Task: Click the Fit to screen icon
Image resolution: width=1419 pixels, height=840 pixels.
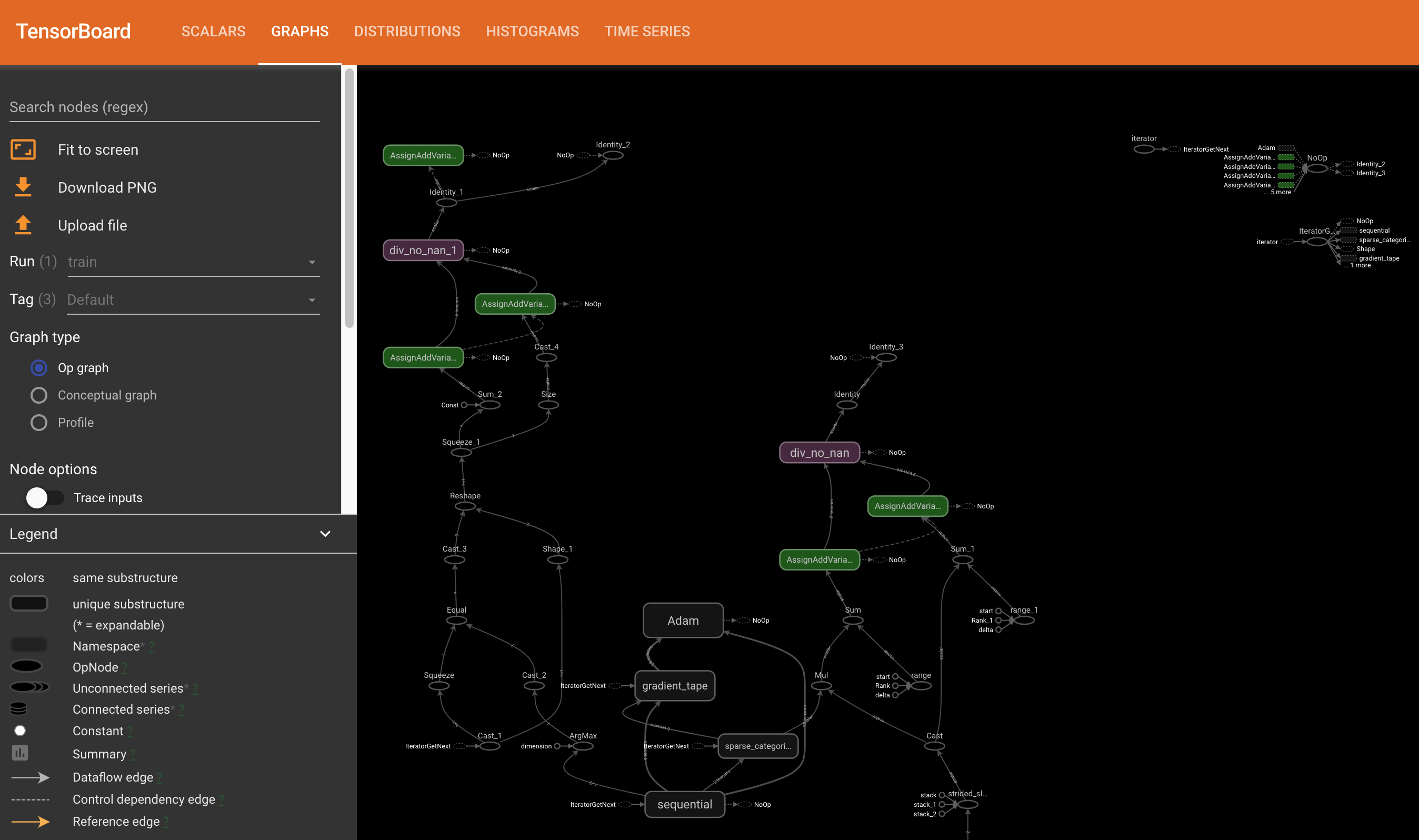Action: pyautogui.click(x=22, y=149)
